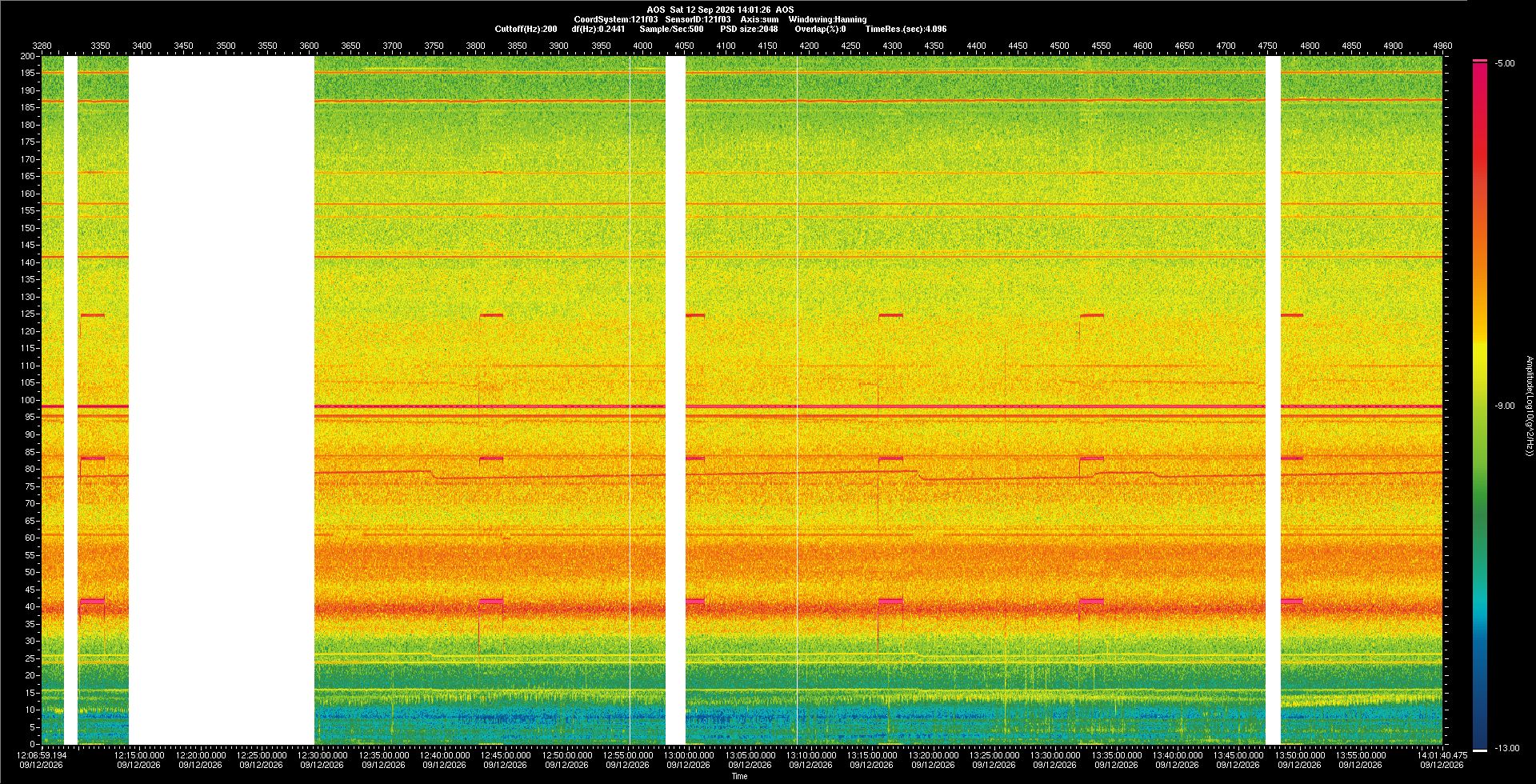The height and width of the screenshot is (784, 1536).
Task: Click the Amplitude colorbar axis title
Action: pos(1529,406)
